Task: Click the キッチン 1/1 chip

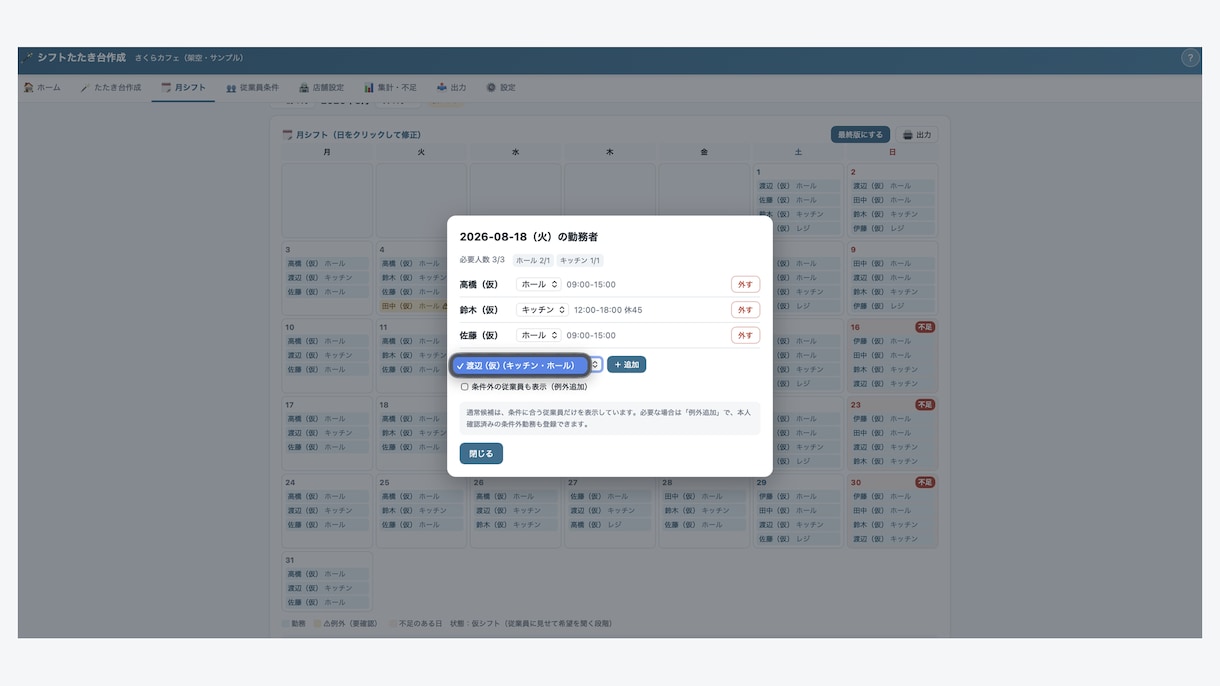Action: [x=580, y=260]
